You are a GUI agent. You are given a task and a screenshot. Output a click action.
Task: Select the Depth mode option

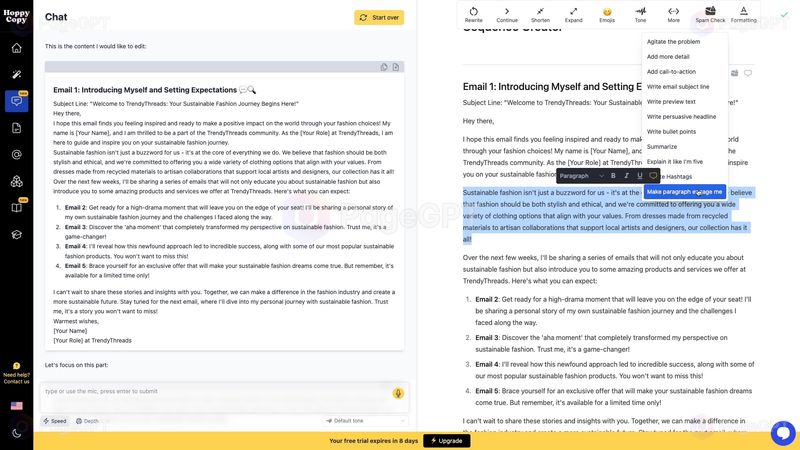click(87, 421)
